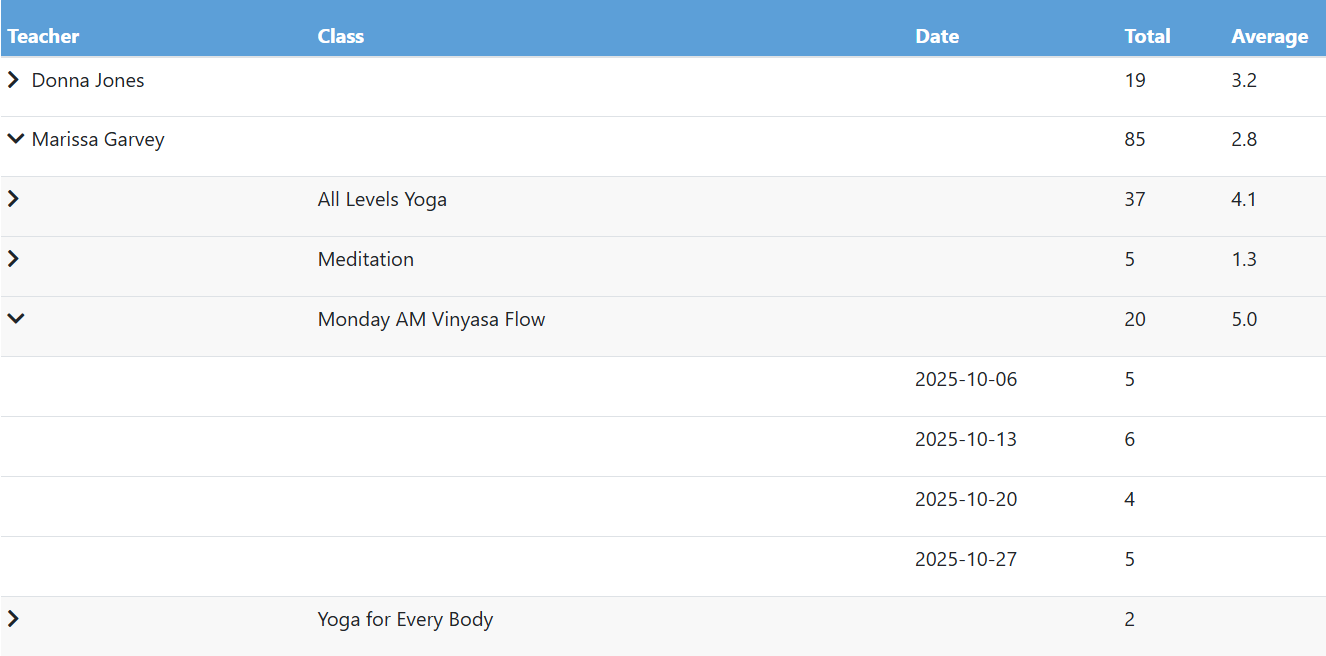The image size is (1326, 656).
Task: Collapse the Marissa Garvey teacher row
Action: click(15, 140)
